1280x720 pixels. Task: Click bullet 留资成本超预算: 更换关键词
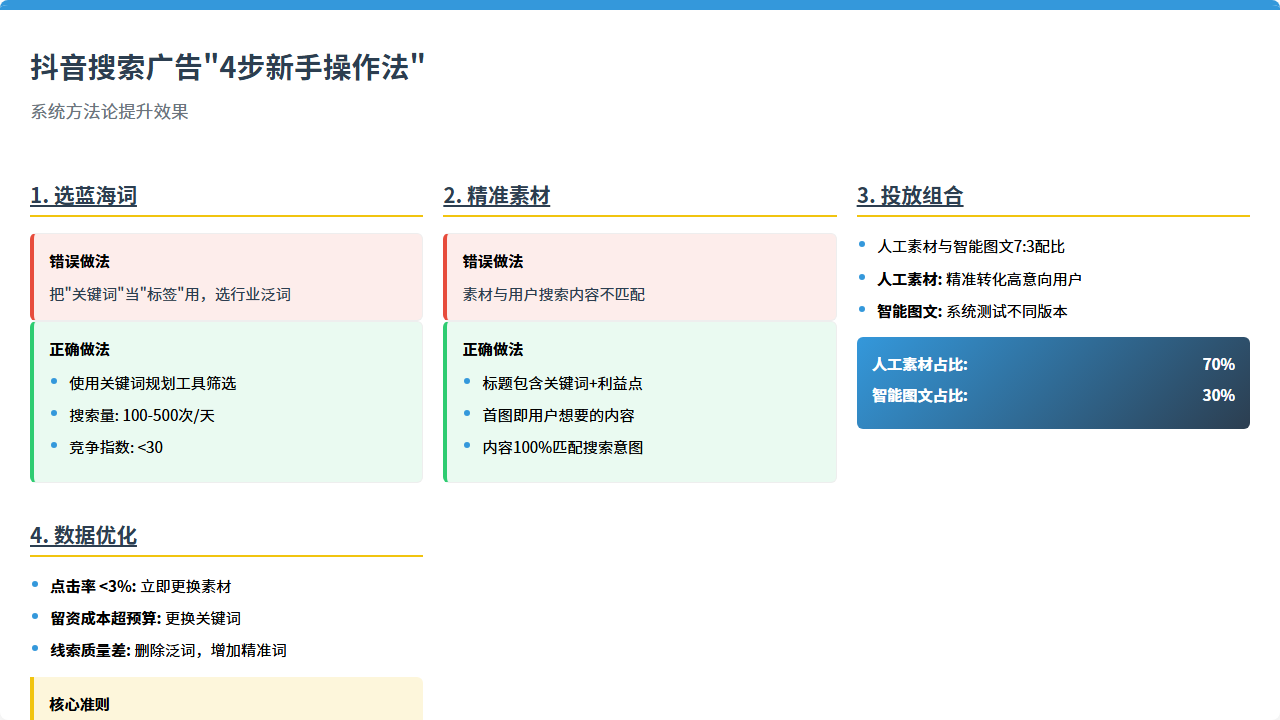(x=146, y=618)
